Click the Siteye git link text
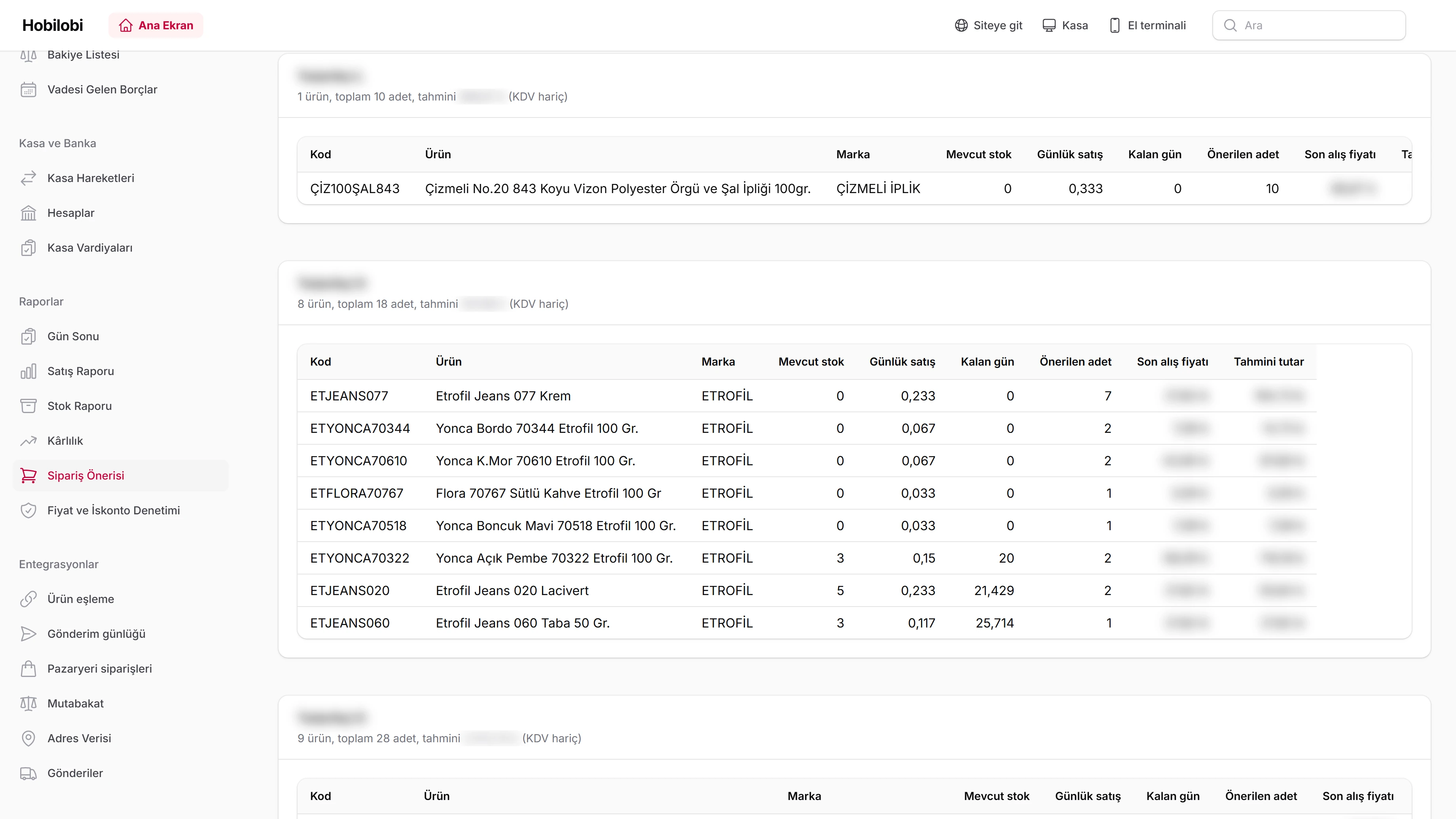1456x819 pixels. pyautogui.click(x=998, y=25)
